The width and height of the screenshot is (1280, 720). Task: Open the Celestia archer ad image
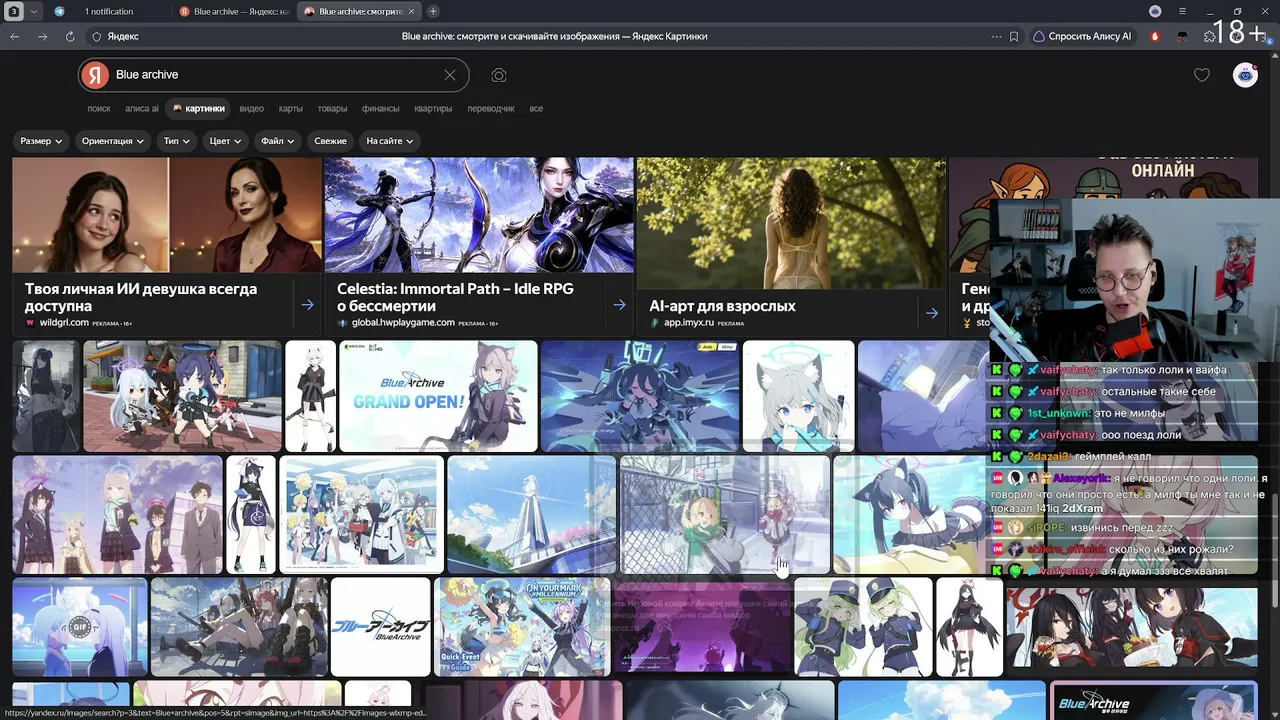click(479, 215)
